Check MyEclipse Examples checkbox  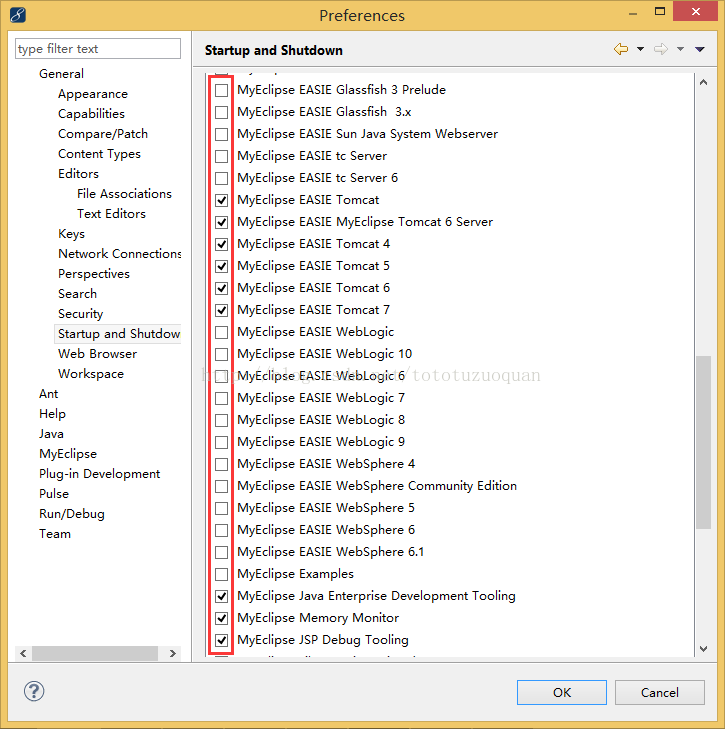222,574
